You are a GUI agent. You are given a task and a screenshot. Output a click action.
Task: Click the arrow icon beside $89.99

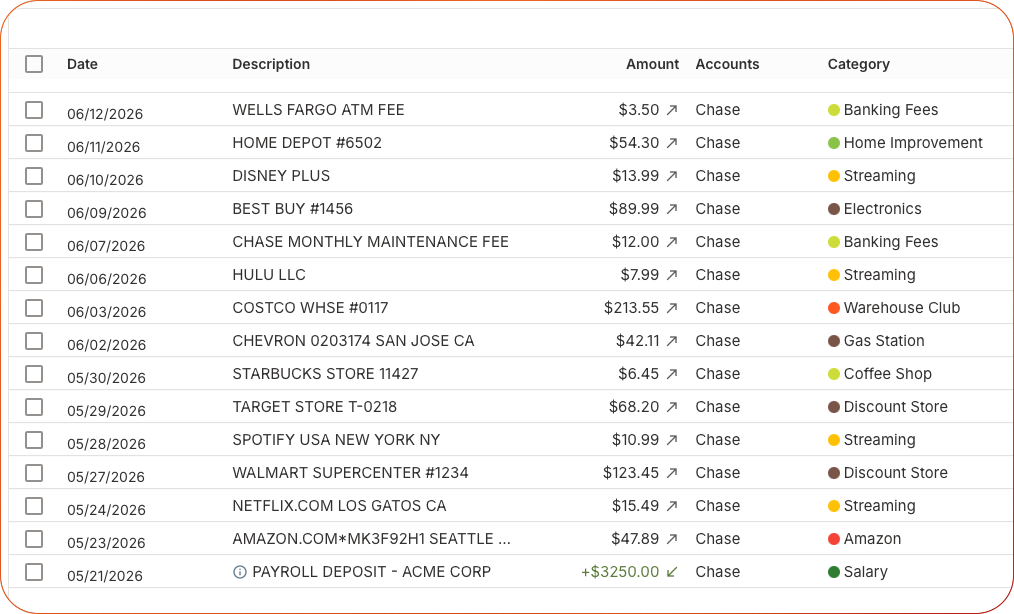[x=672, y=209]
